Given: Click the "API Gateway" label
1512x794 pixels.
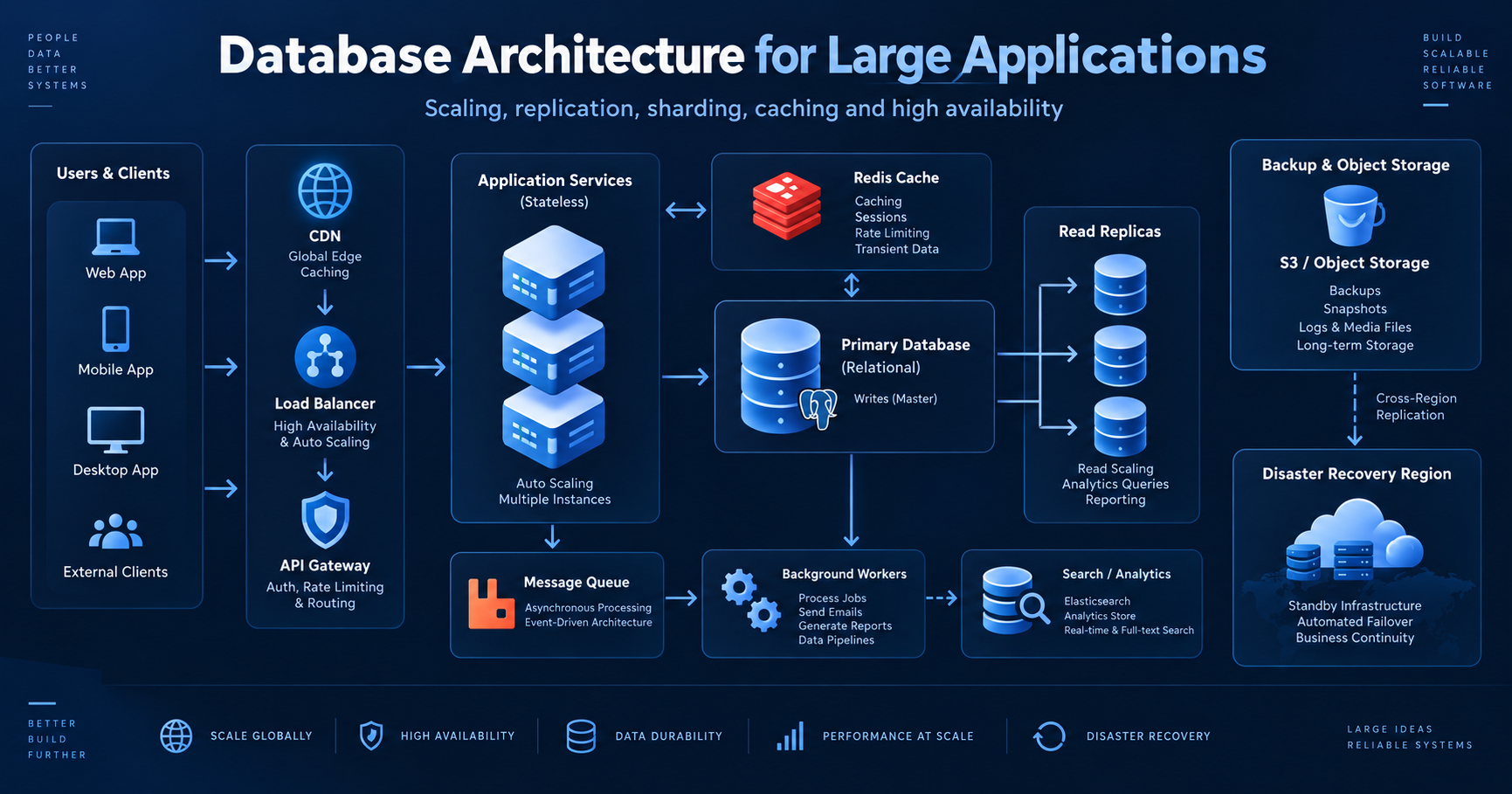Looking at the screenshot, I should pos(325,566).
